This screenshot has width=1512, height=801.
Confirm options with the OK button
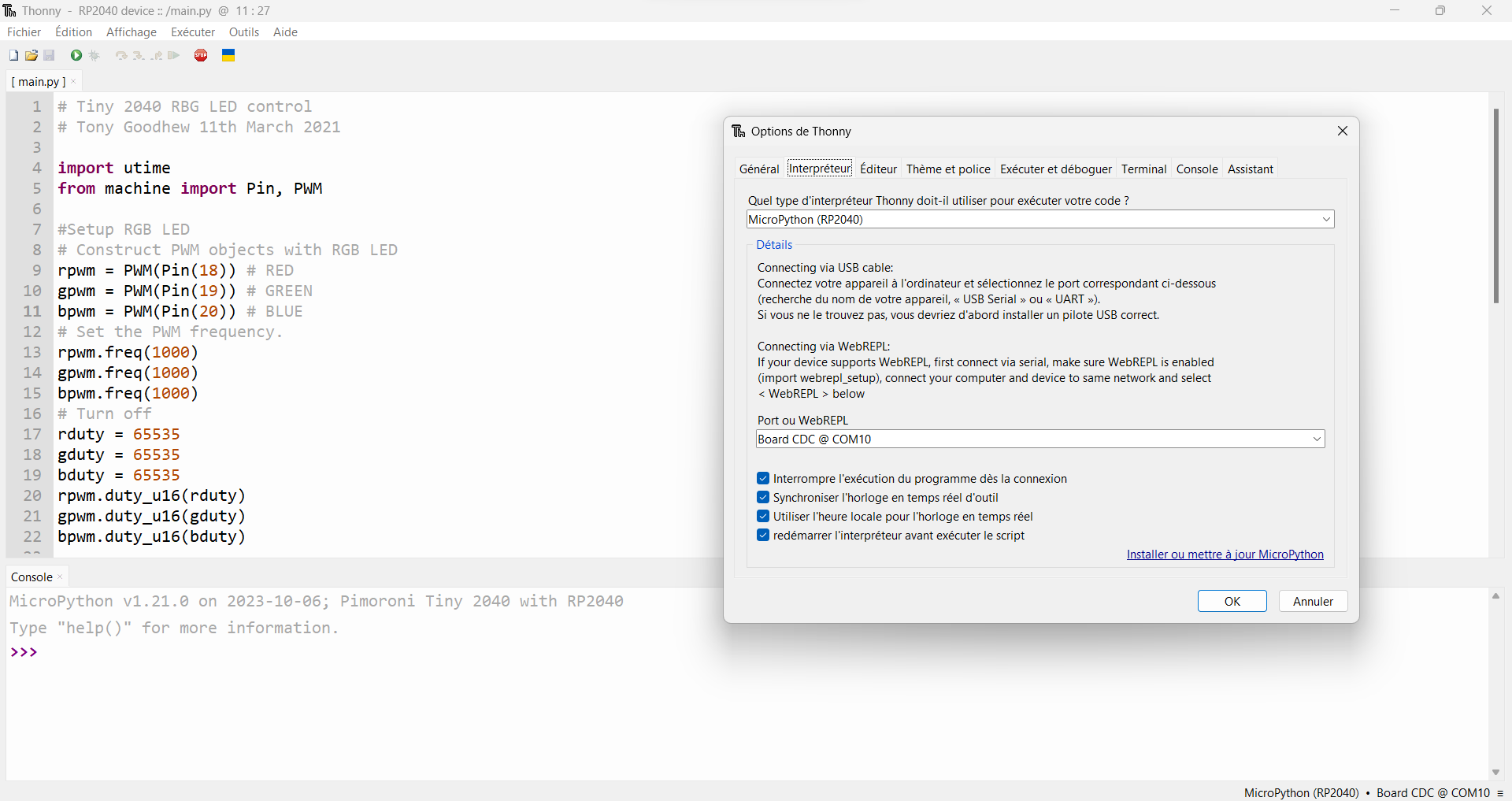[1232, 601]
